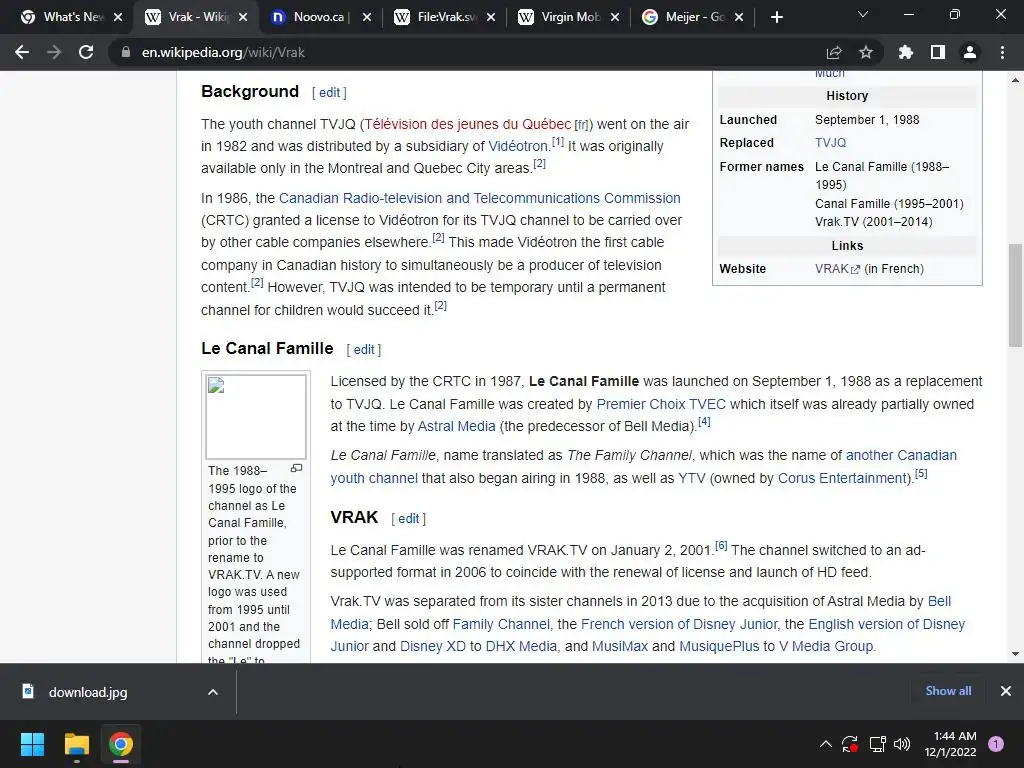Viewport: 1024px width, 768px height.
Task: Open the tab search chevron
Action: tap(863, 14)
